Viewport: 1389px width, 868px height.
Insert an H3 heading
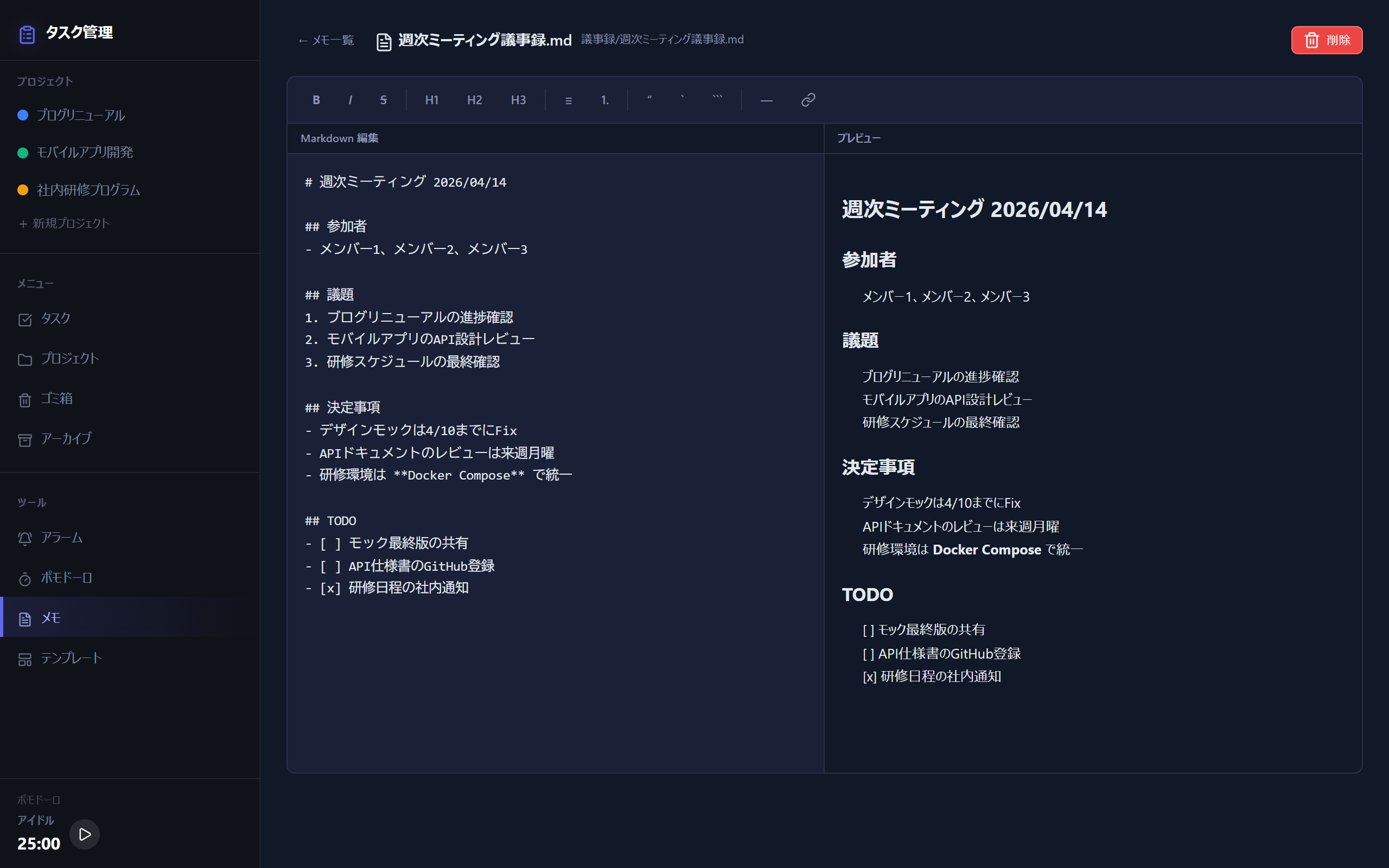click(x=518, y=100)
